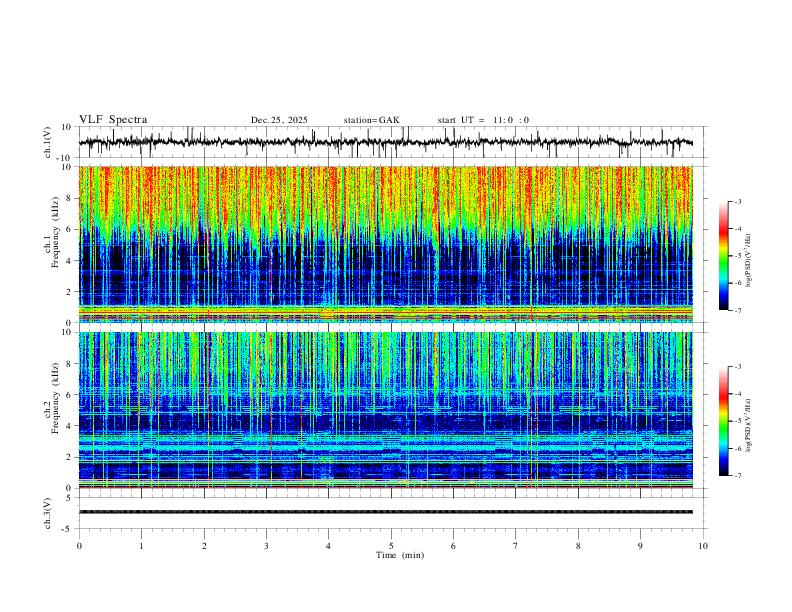The image size is (792, 612).
Task: Click the ch.1 spectrogram colorbar
Action: (x=723, y=256)
